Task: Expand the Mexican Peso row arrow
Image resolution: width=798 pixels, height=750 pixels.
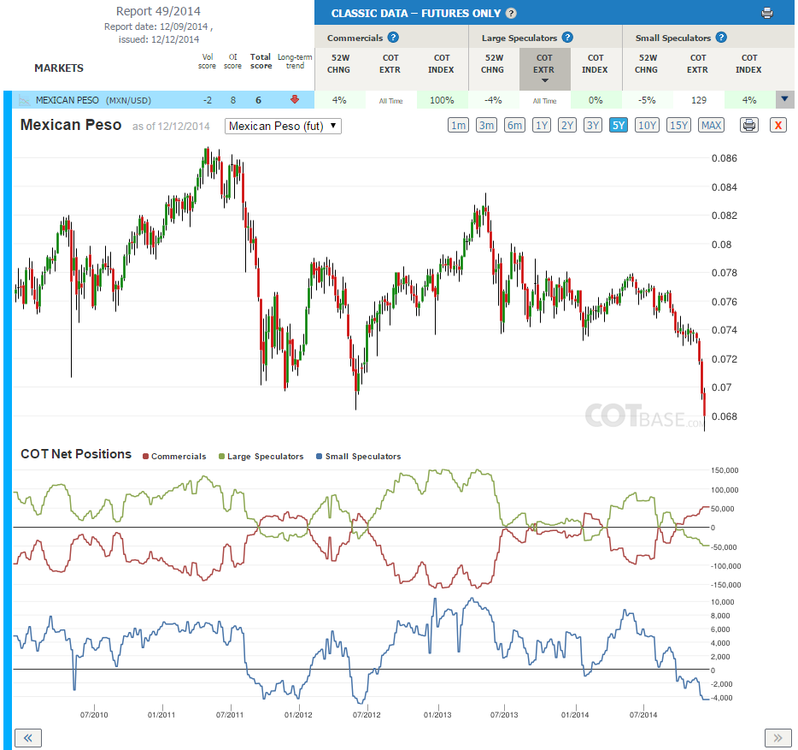Action: [x=785, y=100]
